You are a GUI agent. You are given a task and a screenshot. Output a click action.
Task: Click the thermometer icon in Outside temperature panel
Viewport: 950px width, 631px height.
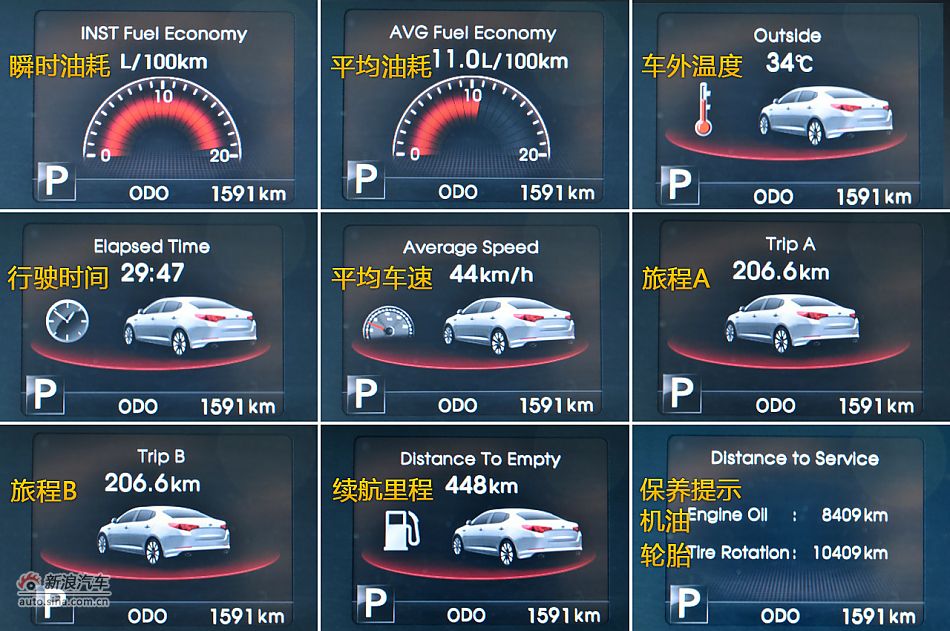(705, 110)
